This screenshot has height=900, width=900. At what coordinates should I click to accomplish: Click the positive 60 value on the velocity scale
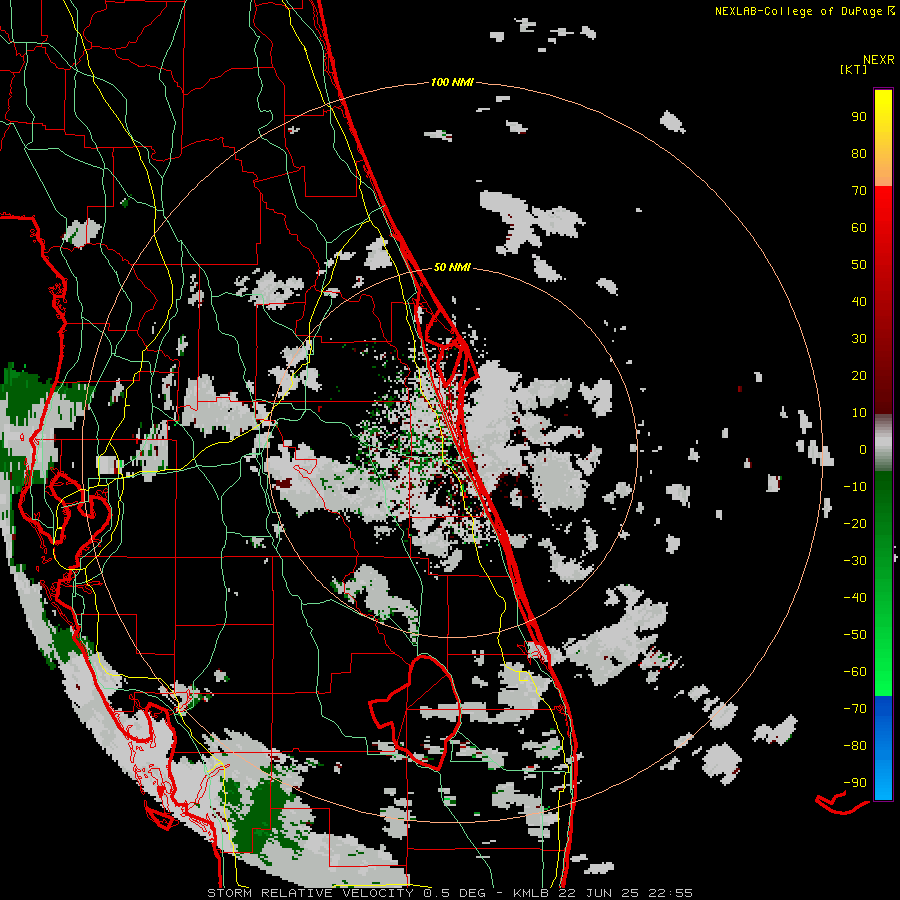[x=859, y=227]
